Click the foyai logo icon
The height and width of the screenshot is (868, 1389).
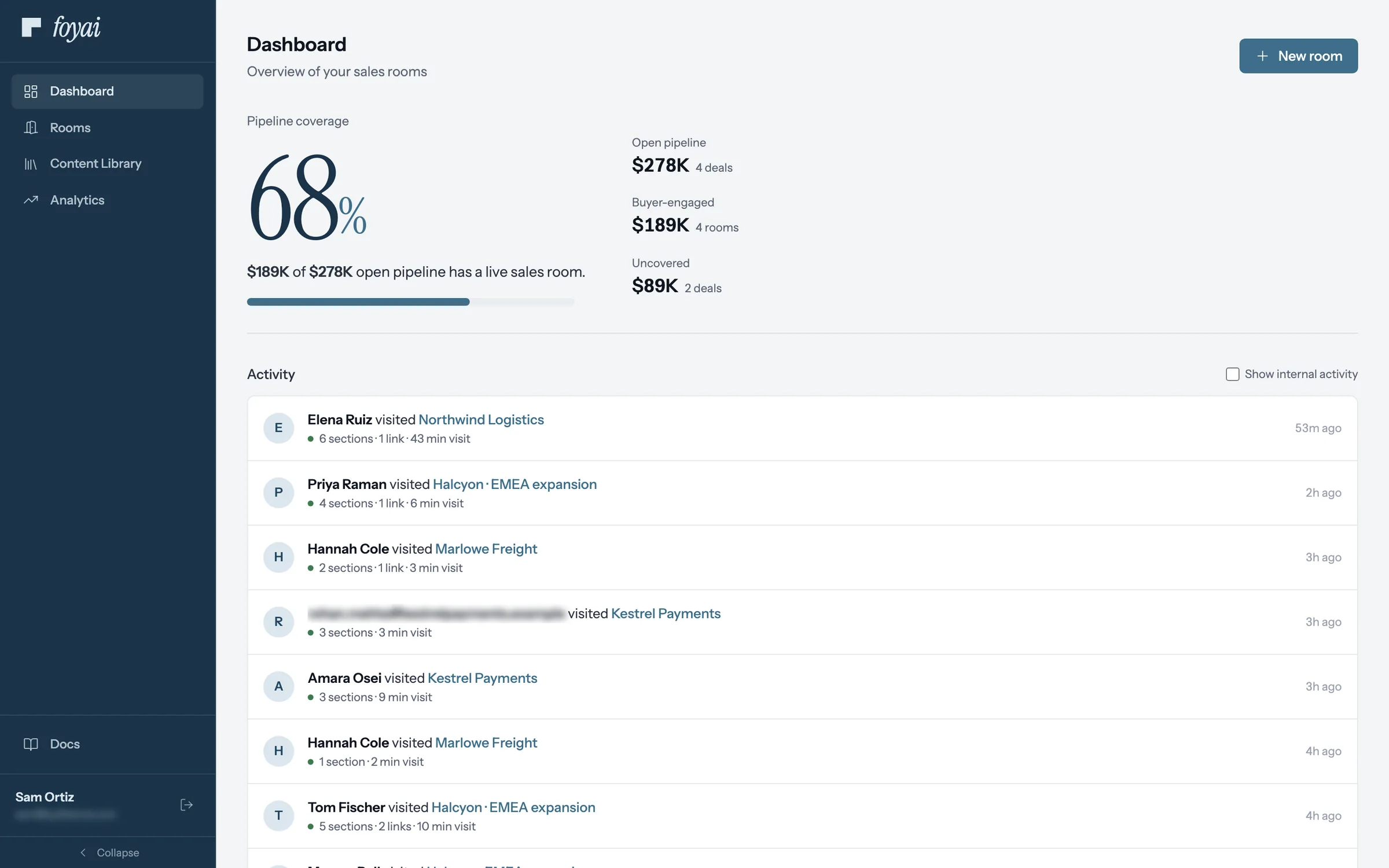coord(31,27)
